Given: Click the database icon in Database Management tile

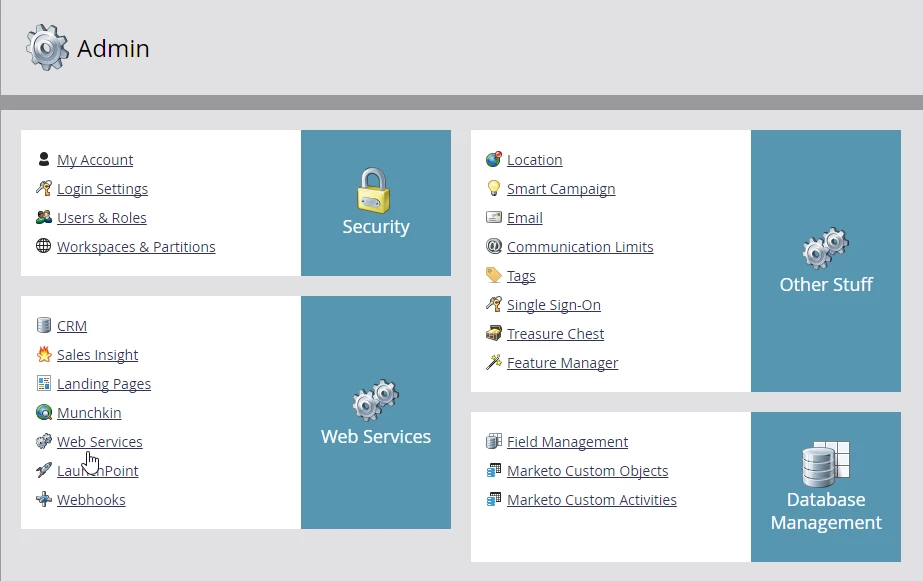Looking at the screenshot, I should coord(825,464).
